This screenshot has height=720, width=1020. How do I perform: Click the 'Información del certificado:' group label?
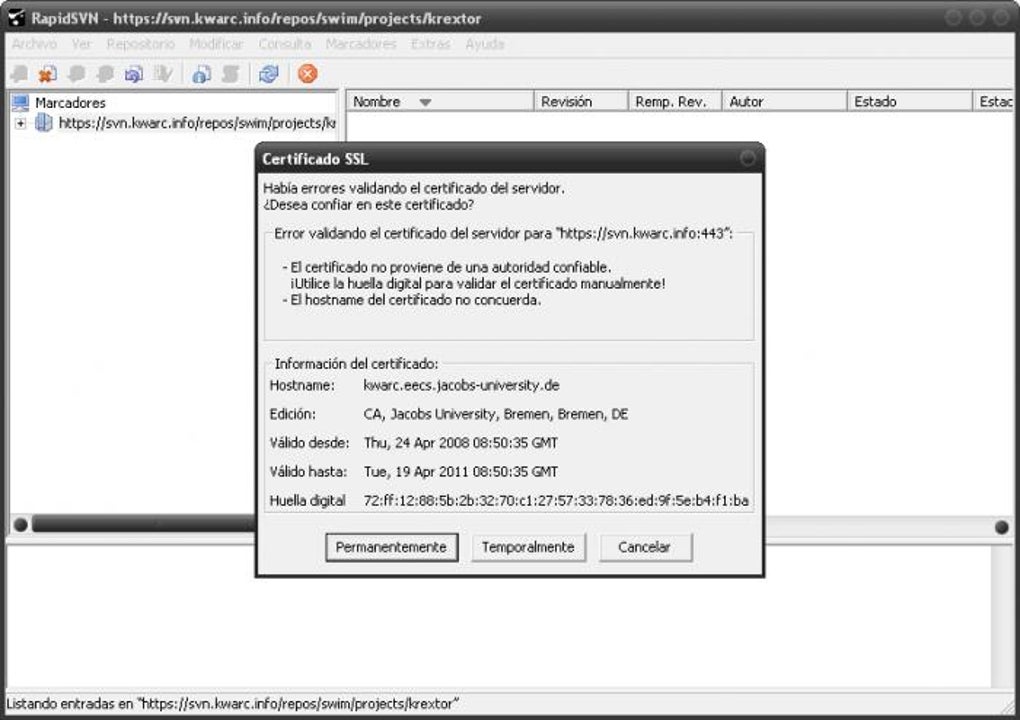point(356,364)
